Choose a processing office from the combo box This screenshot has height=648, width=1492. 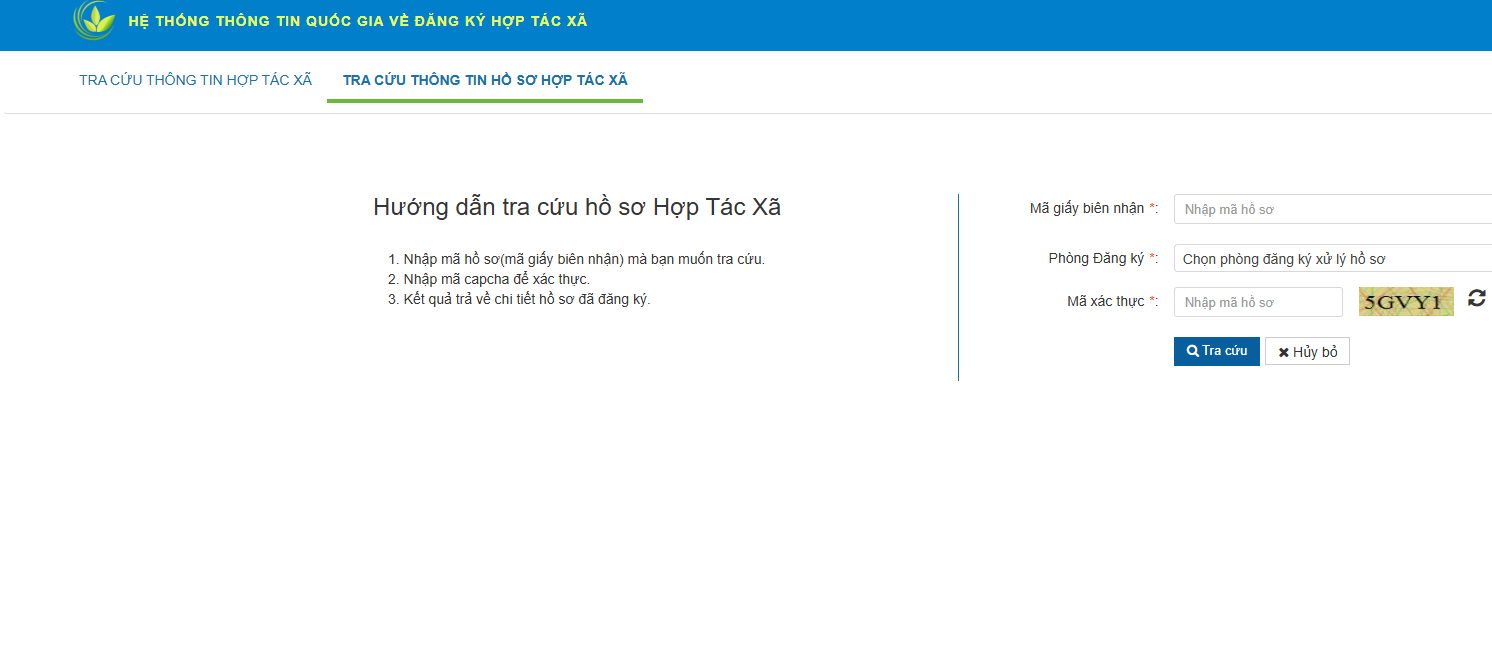tap(1330, 257)
